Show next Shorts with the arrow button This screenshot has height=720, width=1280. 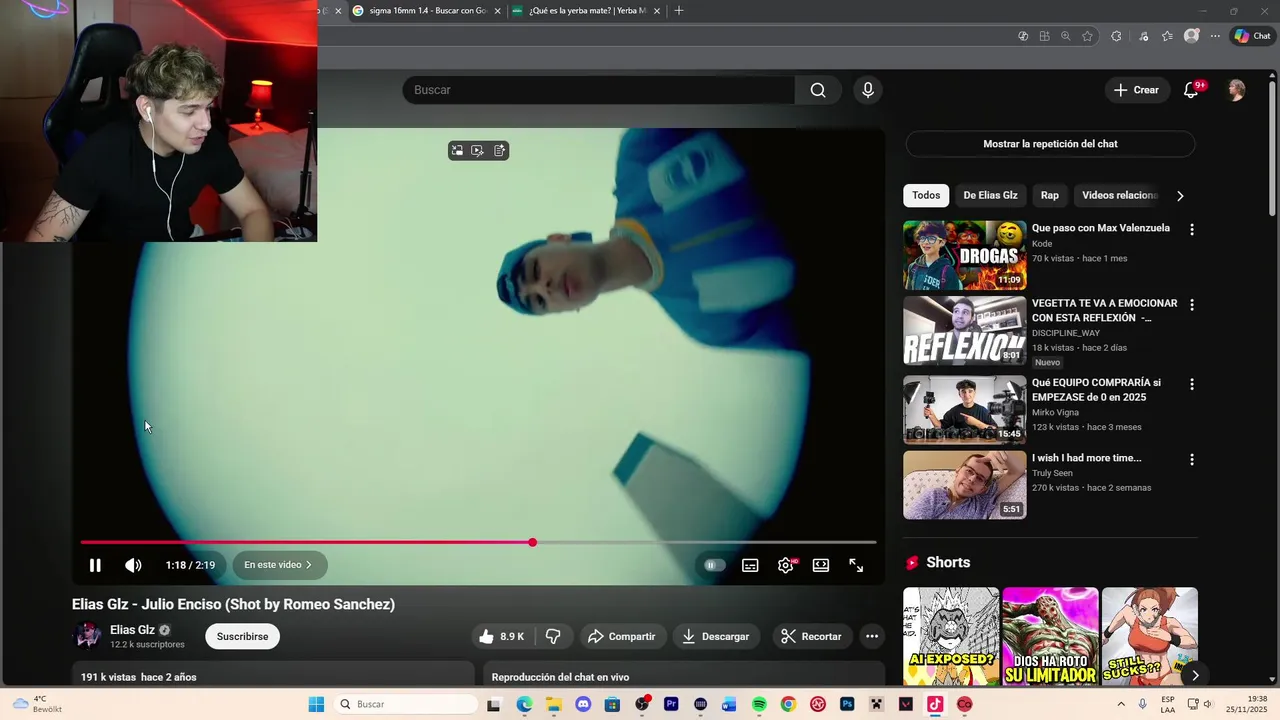(x=1195, y=675)
